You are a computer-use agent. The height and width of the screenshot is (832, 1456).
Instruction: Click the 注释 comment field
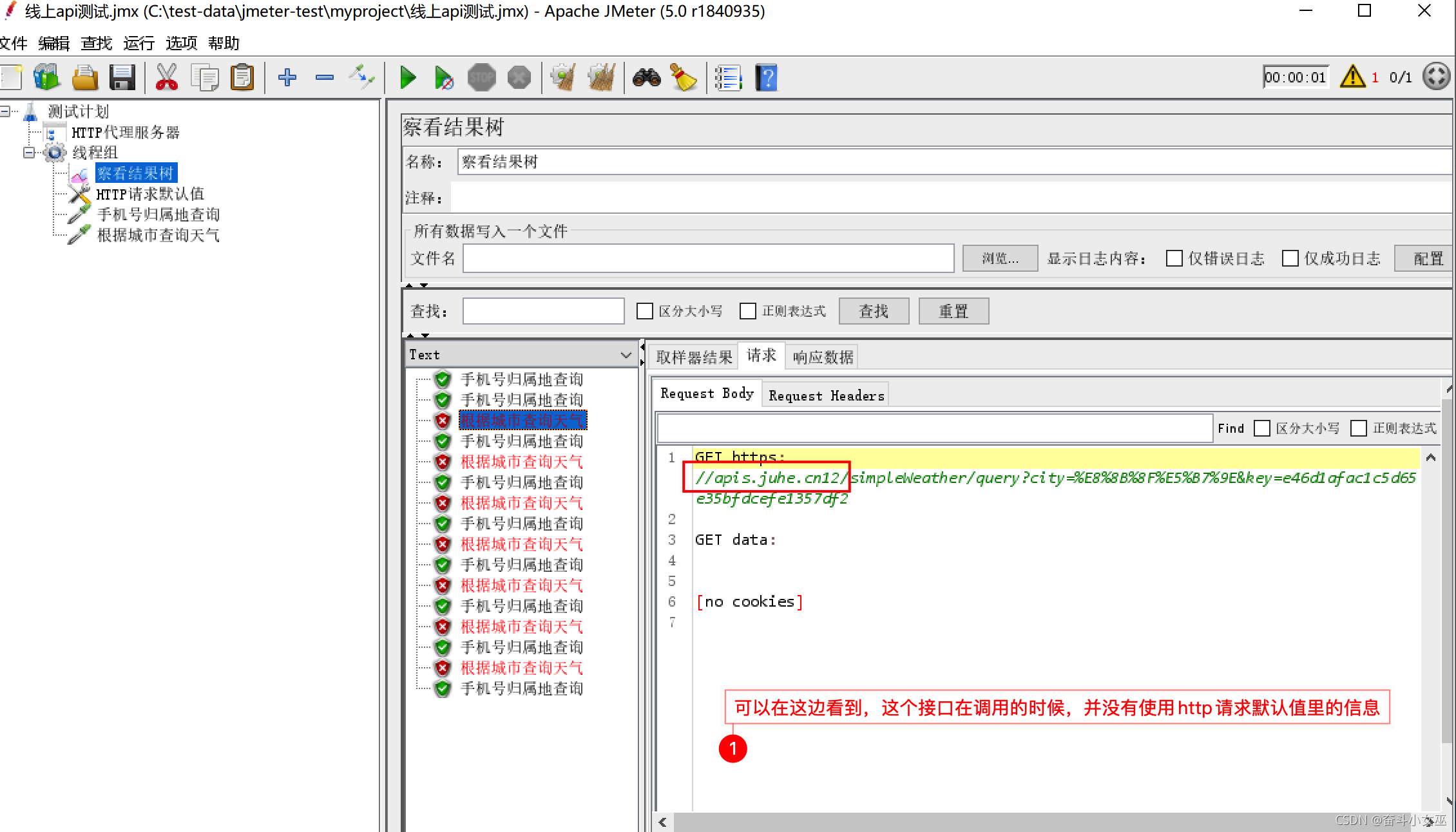pyautogui.click(x=952, y=198)
